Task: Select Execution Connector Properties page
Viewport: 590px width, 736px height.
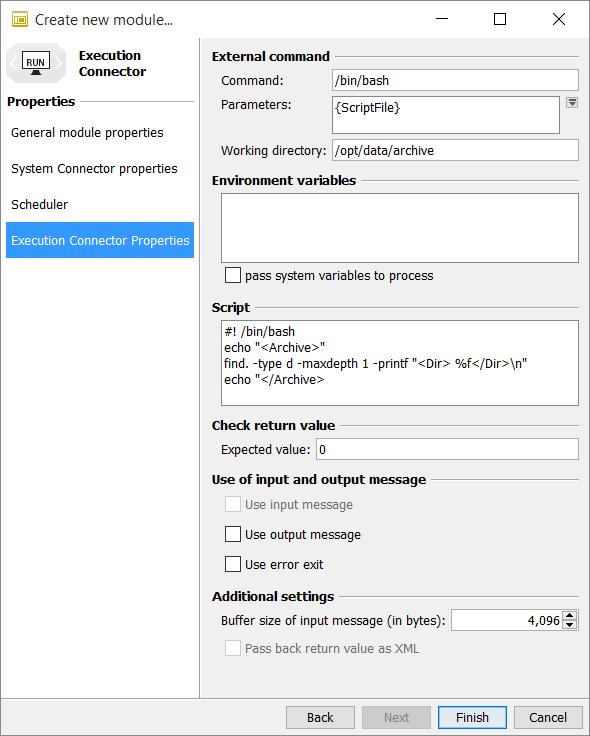Action: pyautogui.click(x=100, y=240)
